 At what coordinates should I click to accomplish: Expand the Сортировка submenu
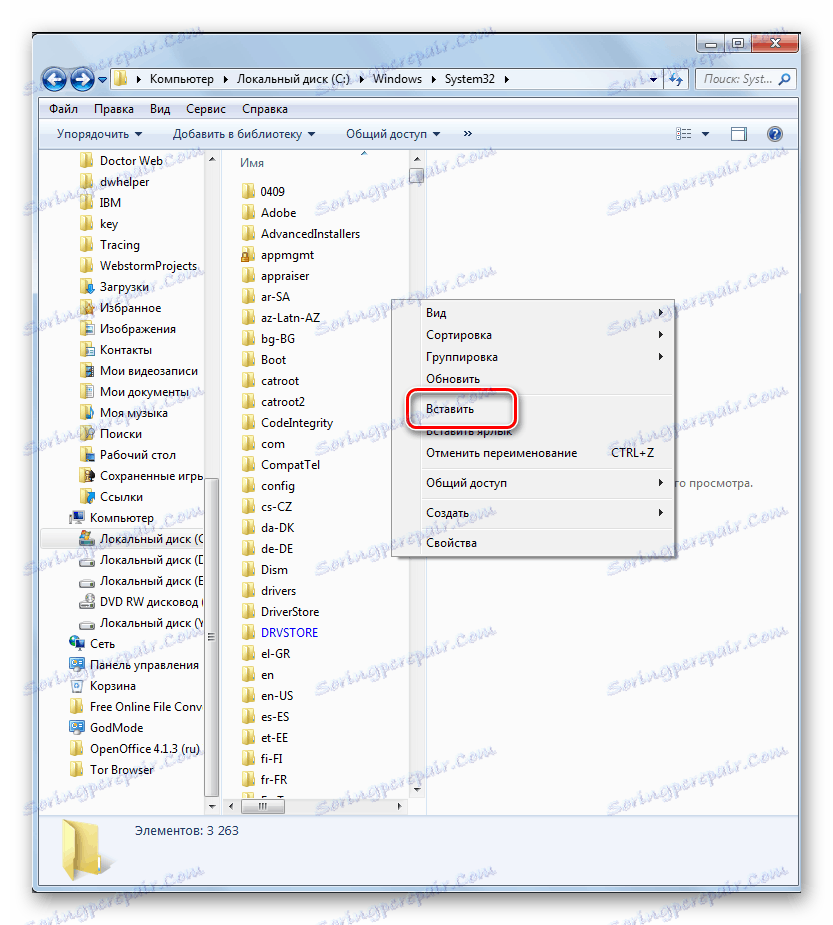(x=547, y=335)
